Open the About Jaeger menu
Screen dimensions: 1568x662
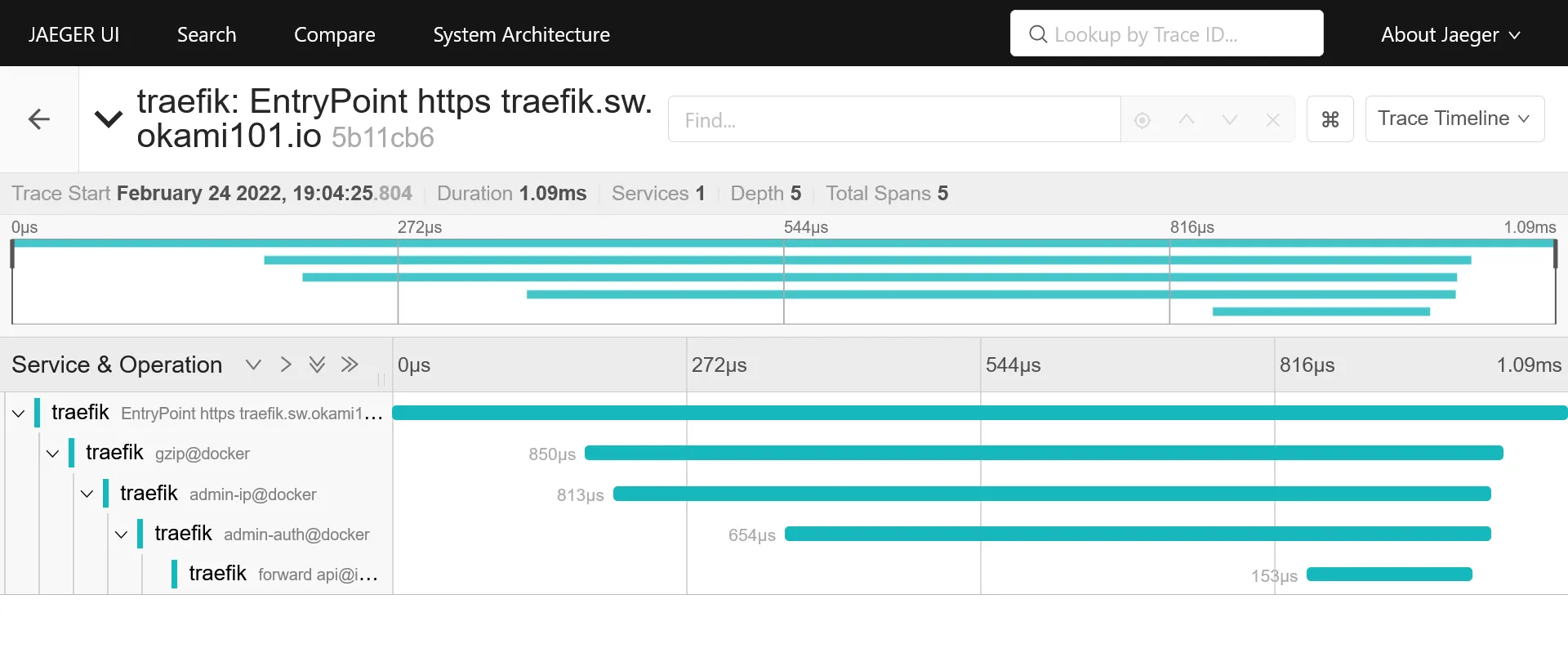(x=1450, y=34)
